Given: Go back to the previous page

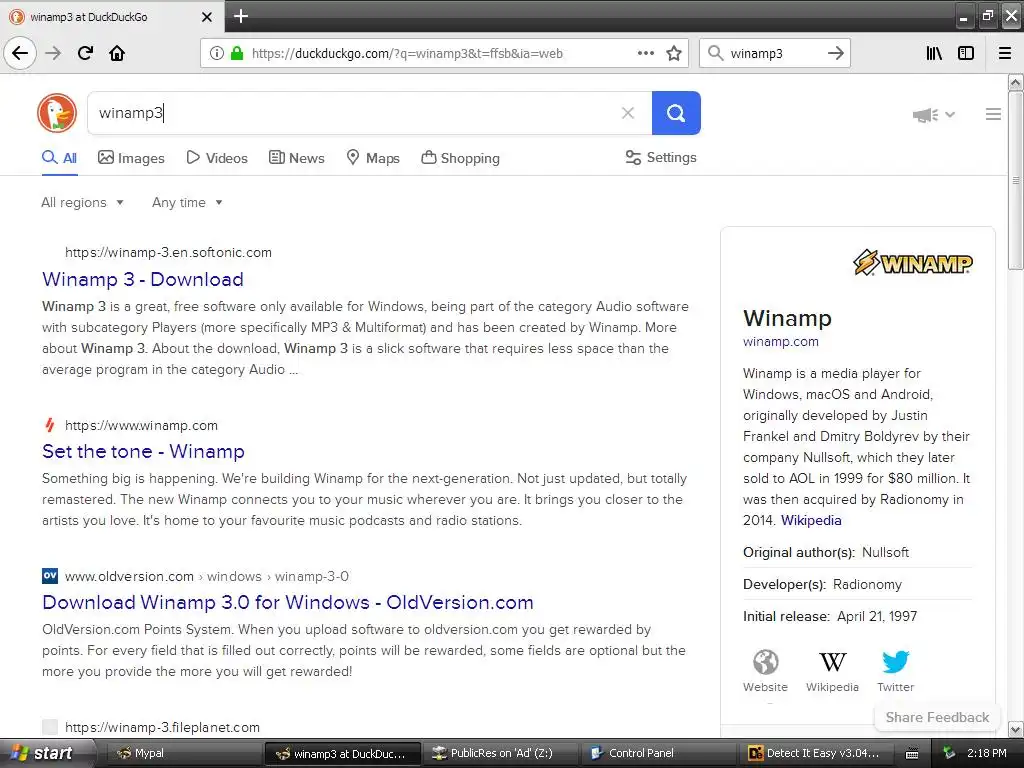Looking at the screenshot, I should coord(20,53).
